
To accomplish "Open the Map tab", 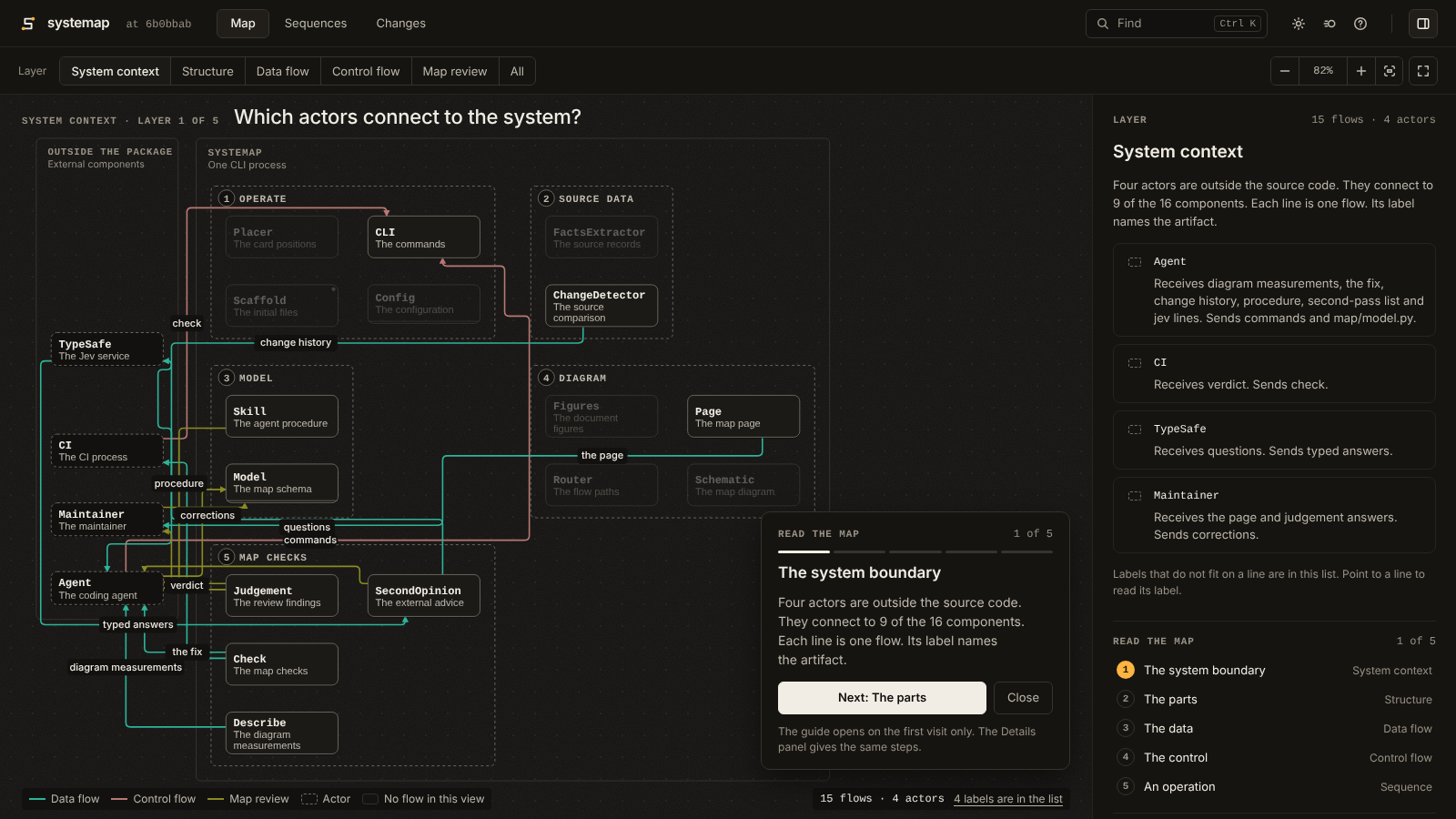I will tap(243, 24).
